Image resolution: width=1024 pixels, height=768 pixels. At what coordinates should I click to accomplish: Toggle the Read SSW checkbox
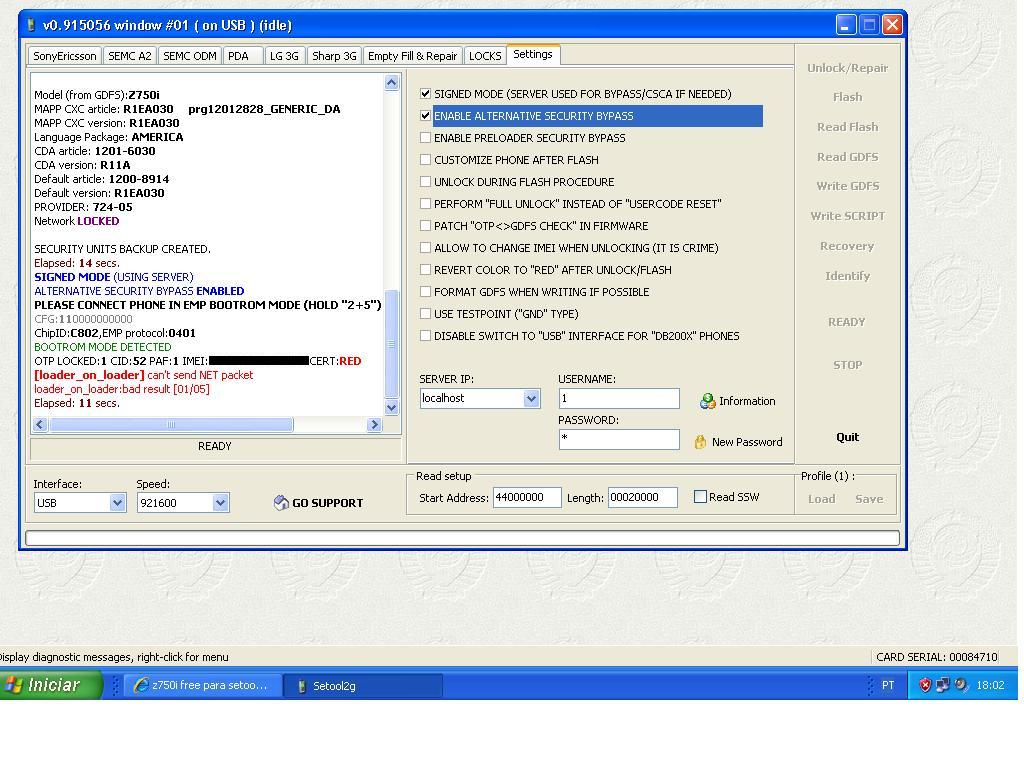700,497
